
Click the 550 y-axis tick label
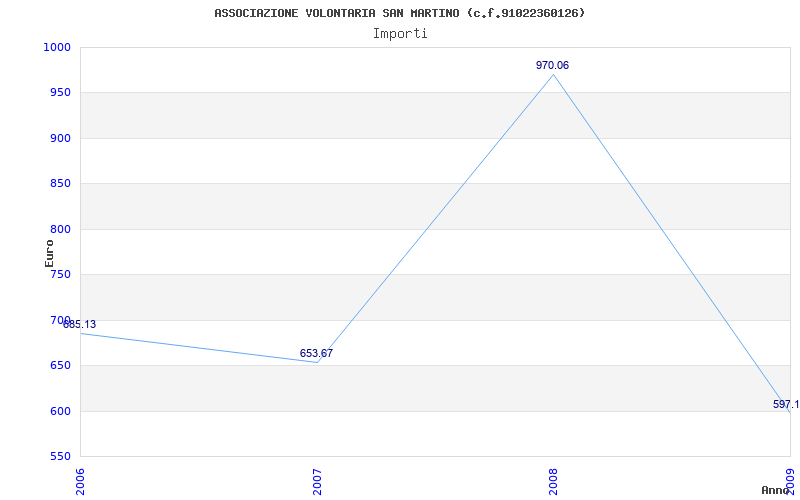click(60, 457)
